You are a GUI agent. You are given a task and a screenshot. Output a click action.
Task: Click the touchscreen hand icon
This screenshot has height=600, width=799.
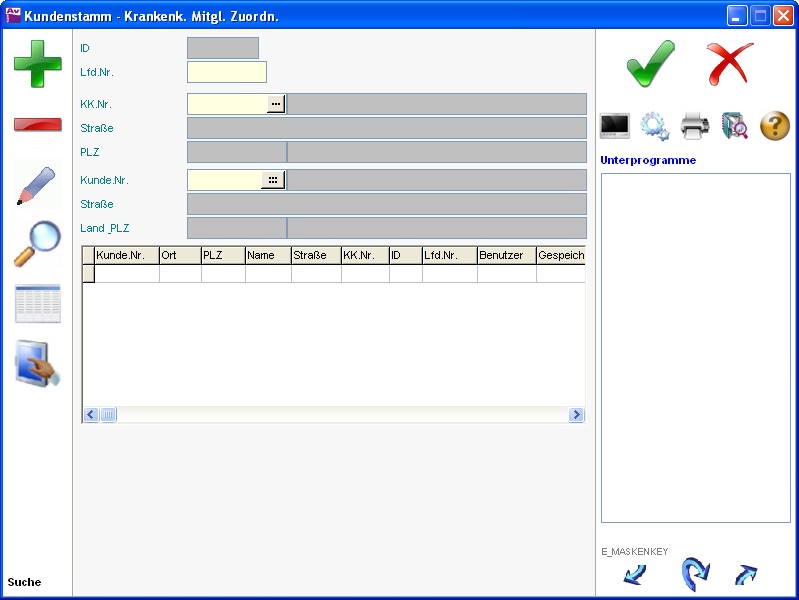[x=37, y=363]
